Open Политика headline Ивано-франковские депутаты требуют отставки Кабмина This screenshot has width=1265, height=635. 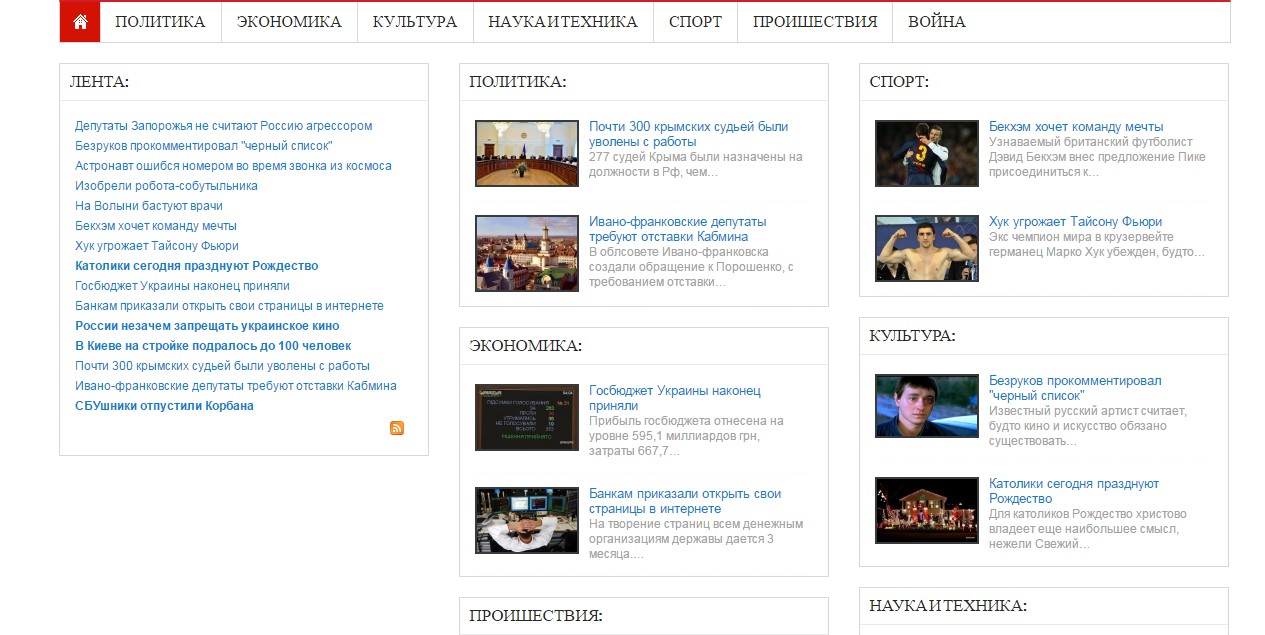coord(678,229)
